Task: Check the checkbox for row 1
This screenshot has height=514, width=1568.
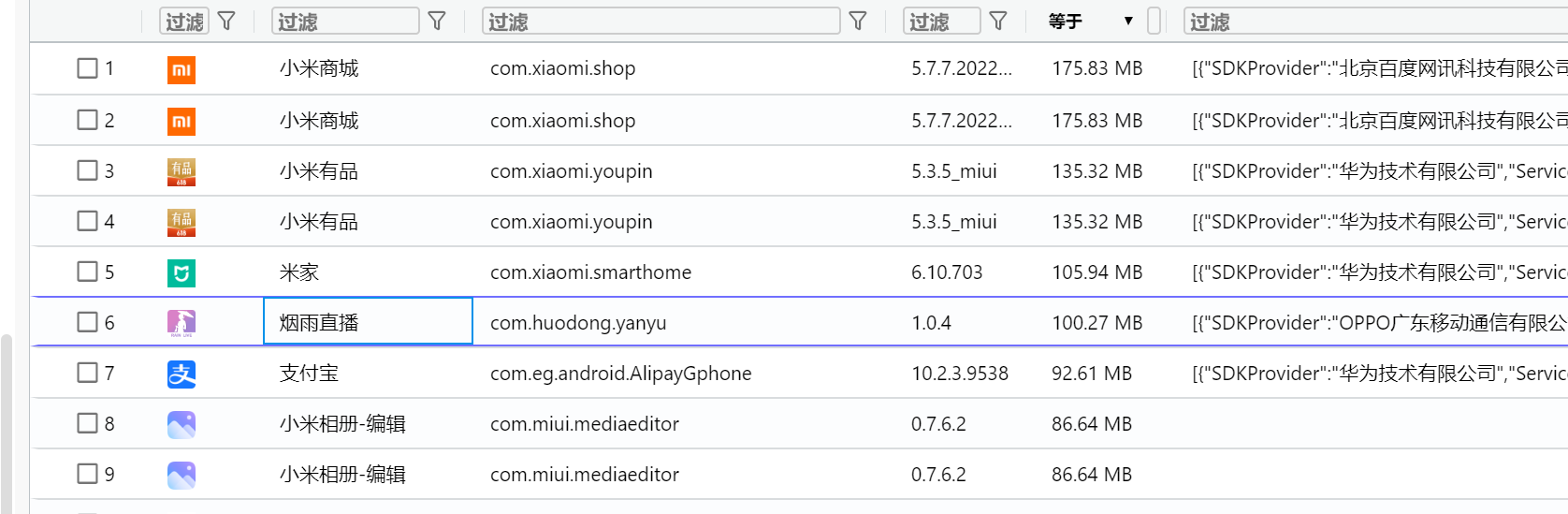Action: [x=87, y=68]
